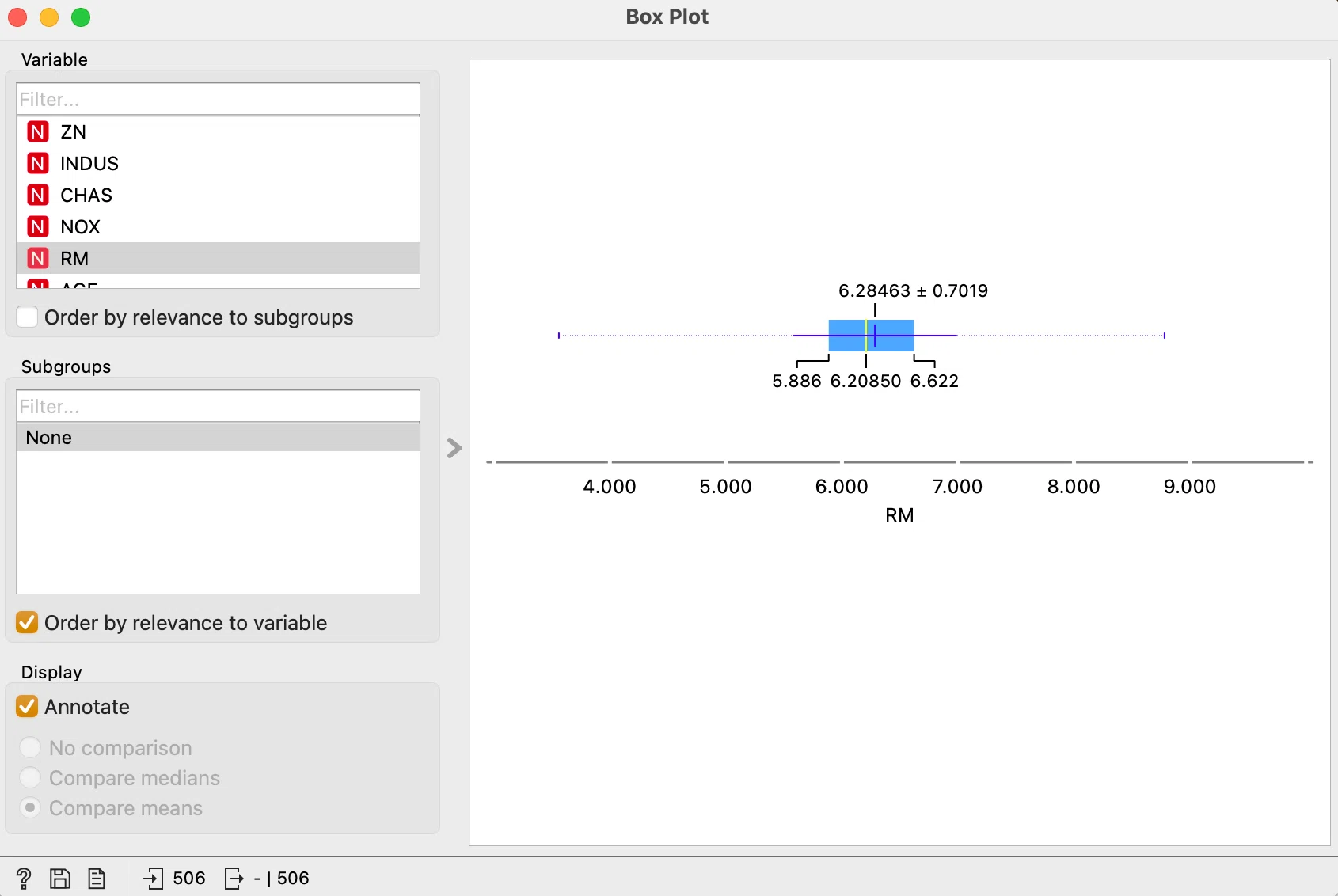1338x896 pixels.
Task: Click numeric icon beside INDUS
Action: [x=38, y=163]
